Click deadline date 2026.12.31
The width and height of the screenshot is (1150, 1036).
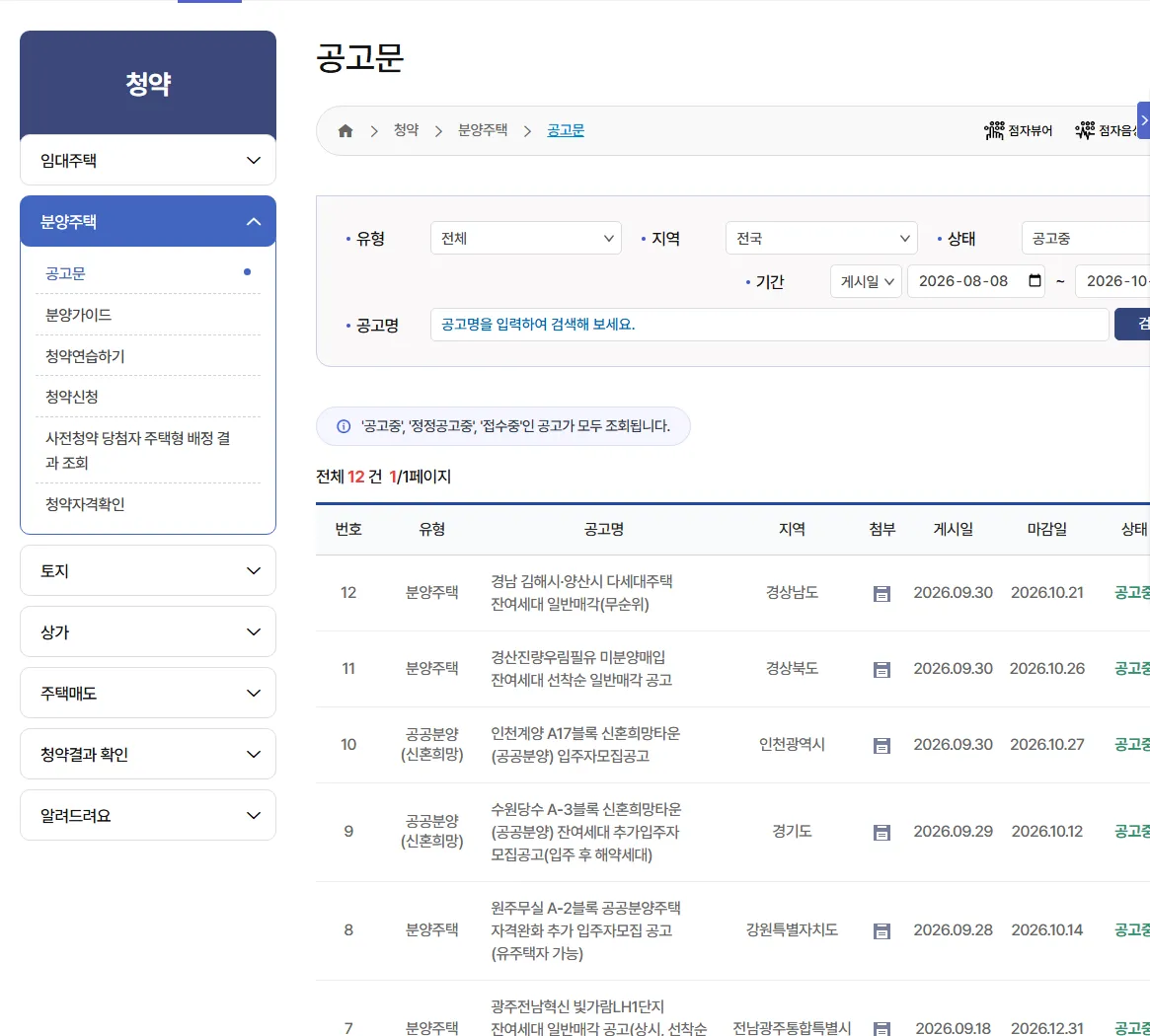pyautogui.click(x=1046, y=1029)
